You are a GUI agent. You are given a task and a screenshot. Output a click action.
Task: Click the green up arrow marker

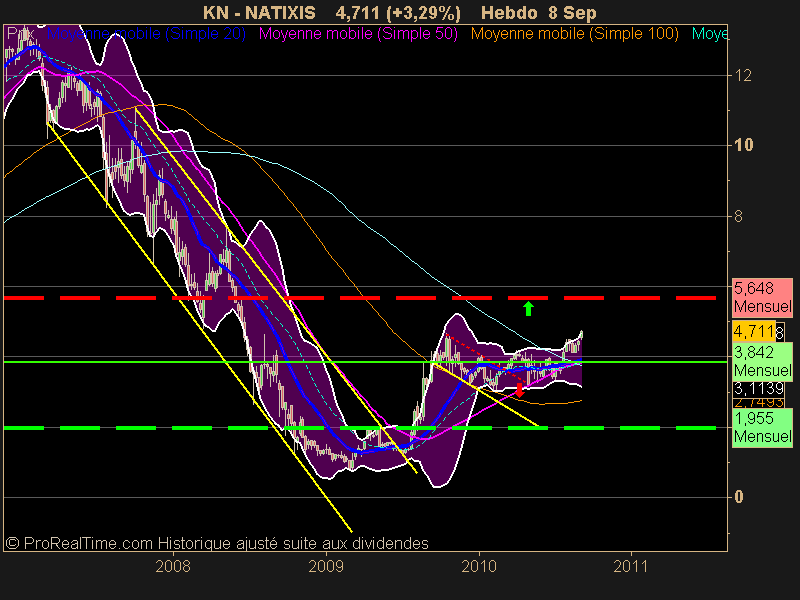point(529,308)
